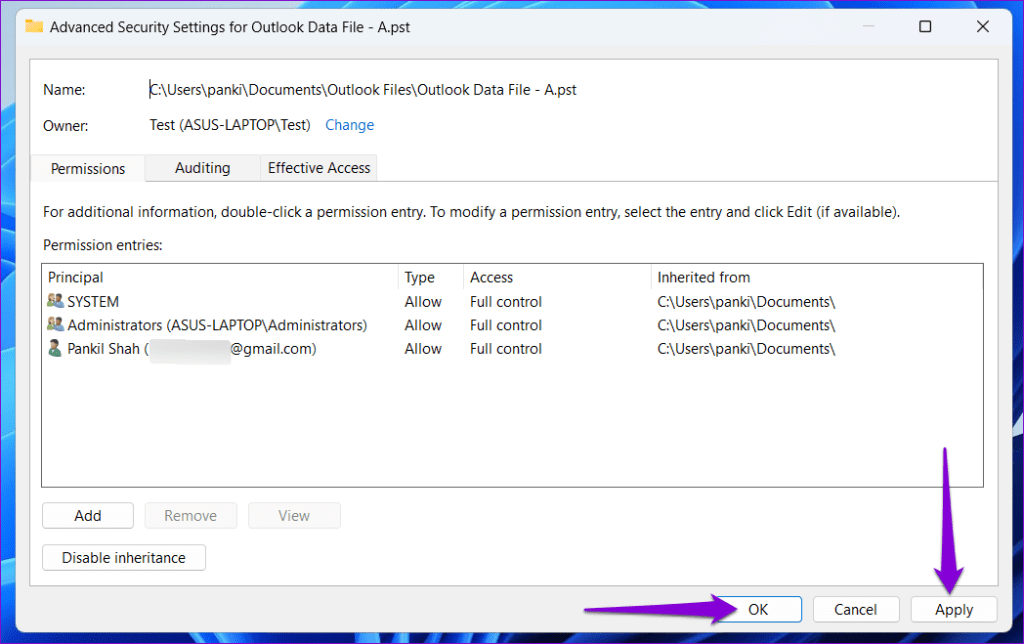Click the folder icon in the title bar
Viewport: 1024px width, 644px height.
(x=34, y=26)
